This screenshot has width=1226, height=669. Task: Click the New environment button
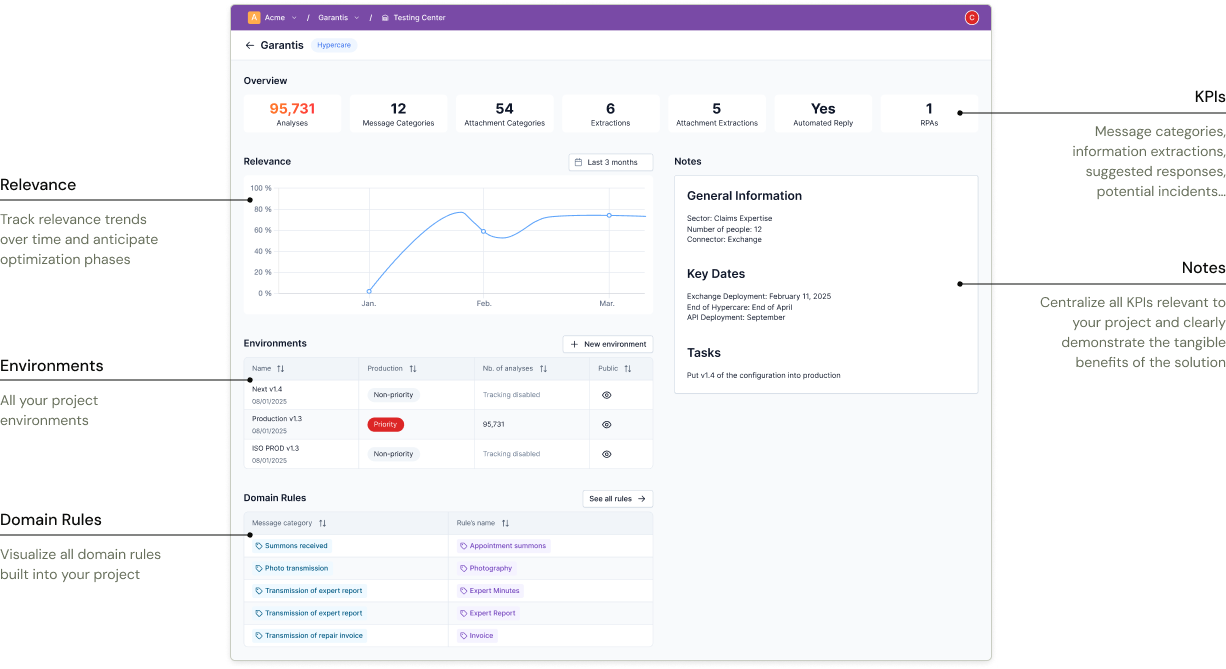(608, 344)
